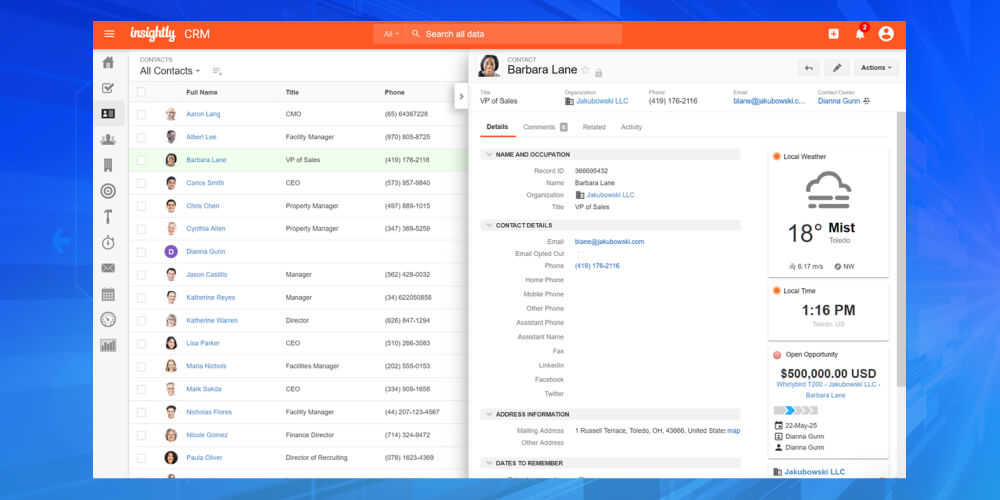Check the Albert Lee row checkbox
The image size is (1000, 500).
point(141,137)
